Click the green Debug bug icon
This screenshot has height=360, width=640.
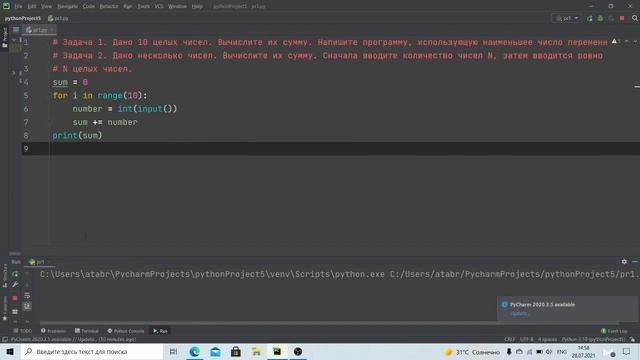pos(600,18)
